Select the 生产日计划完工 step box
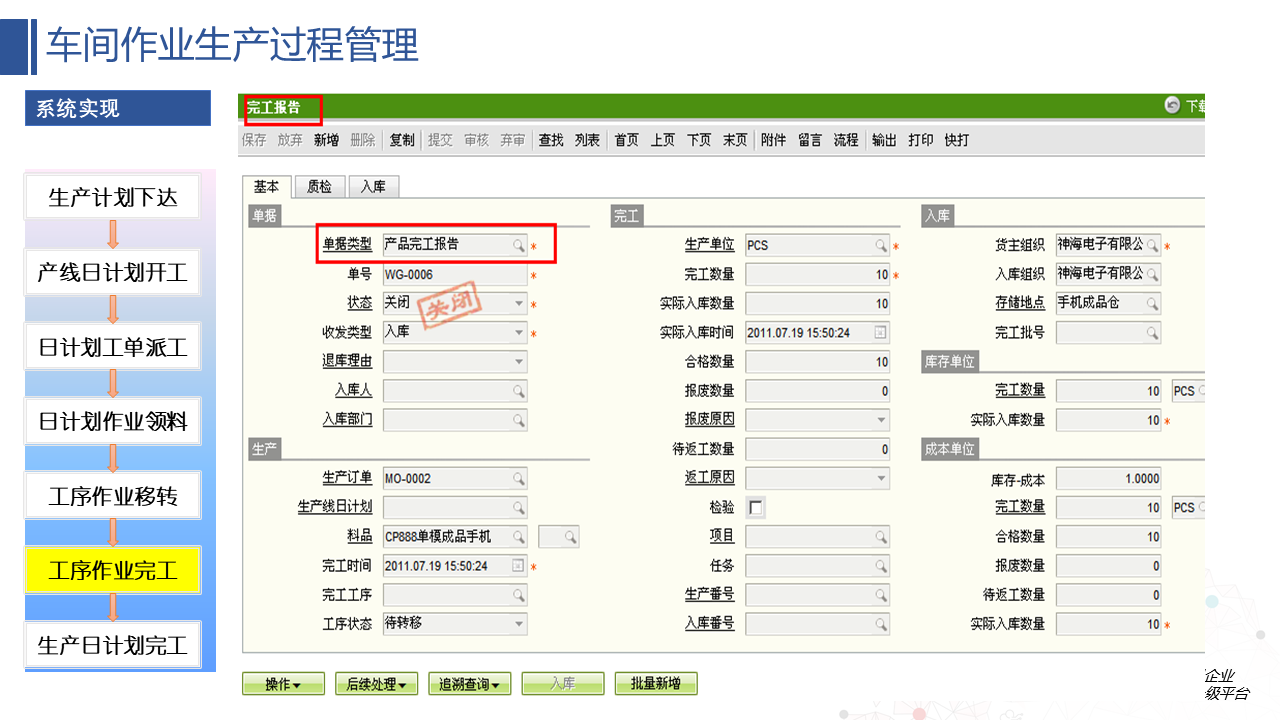Image resolution: width=1280 pixels, height=720 pixels. coord(113,646)
